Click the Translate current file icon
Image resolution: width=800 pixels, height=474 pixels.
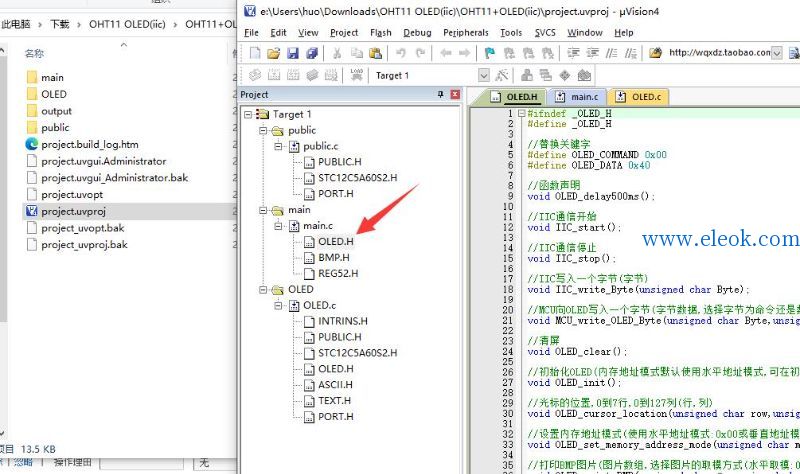pos(255,76)
